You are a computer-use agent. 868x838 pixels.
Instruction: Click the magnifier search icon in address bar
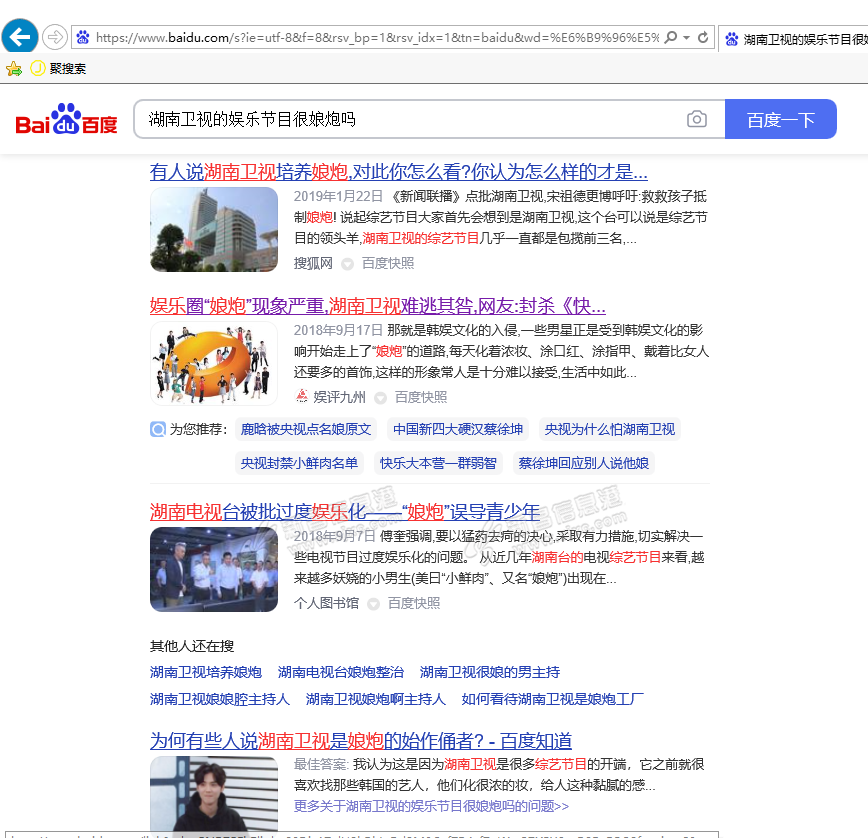point(670,38)
